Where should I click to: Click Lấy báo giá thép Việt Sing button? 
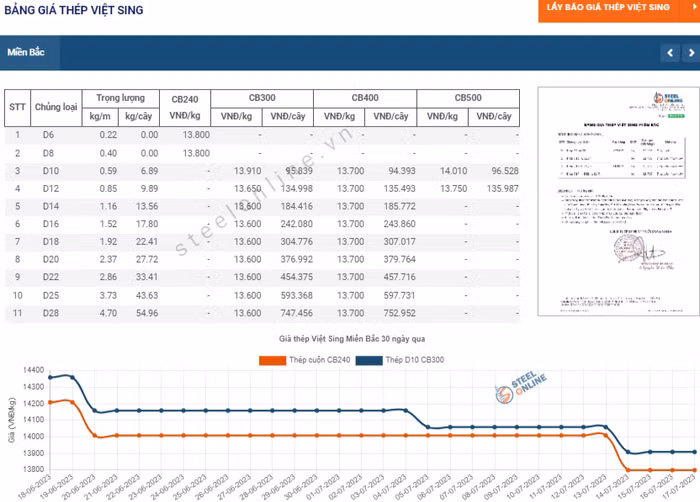(608, 8)
